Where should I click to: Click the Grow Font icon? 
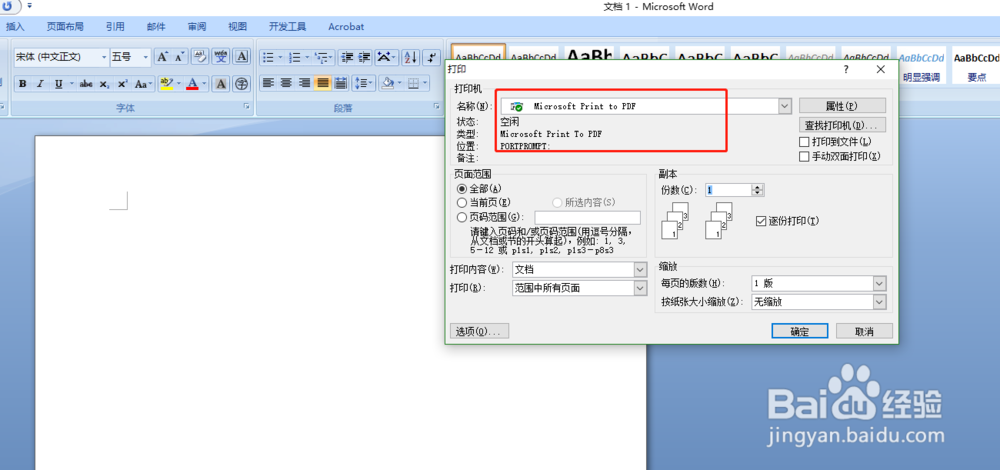tap(162, 57)
